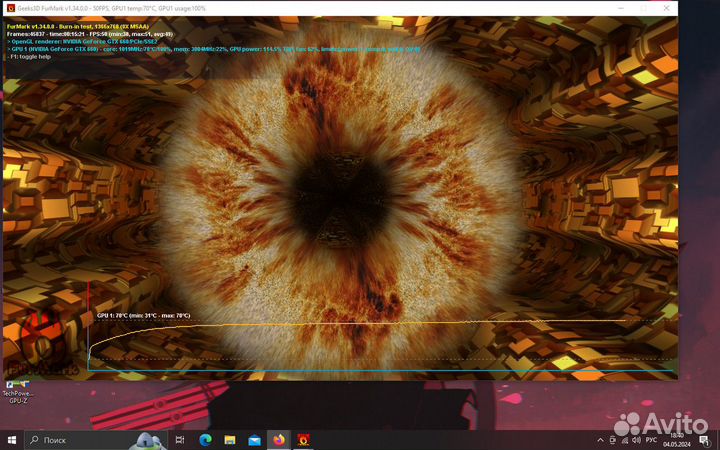Select the FurMark taskbar icon
The width and height of the screenshot is (720, 450).
coord(303,439)
